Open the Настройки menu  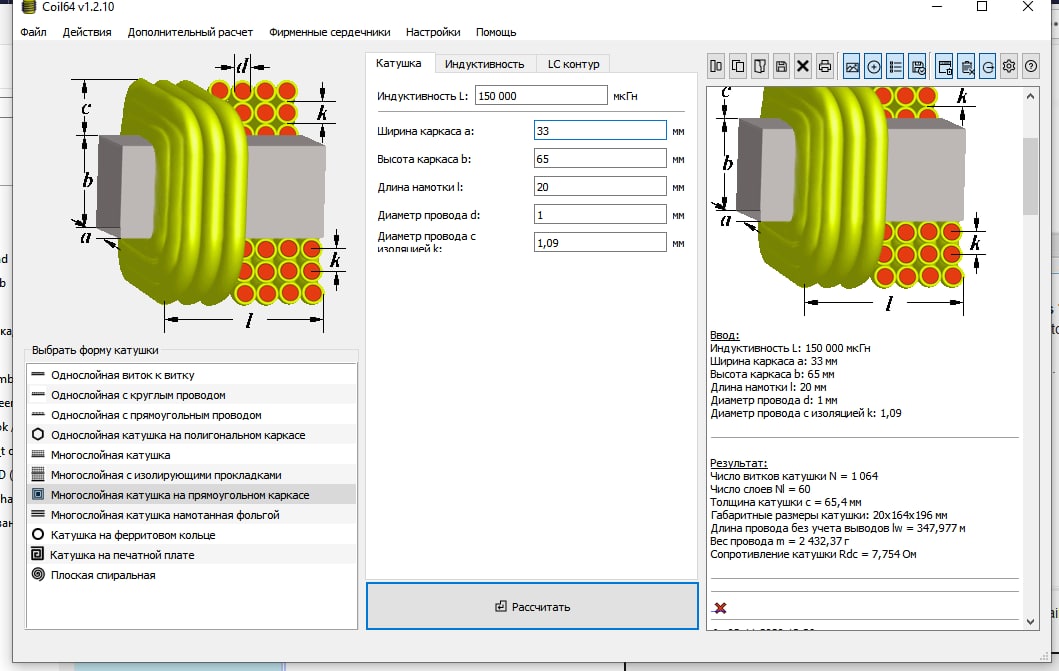(433, 32)
